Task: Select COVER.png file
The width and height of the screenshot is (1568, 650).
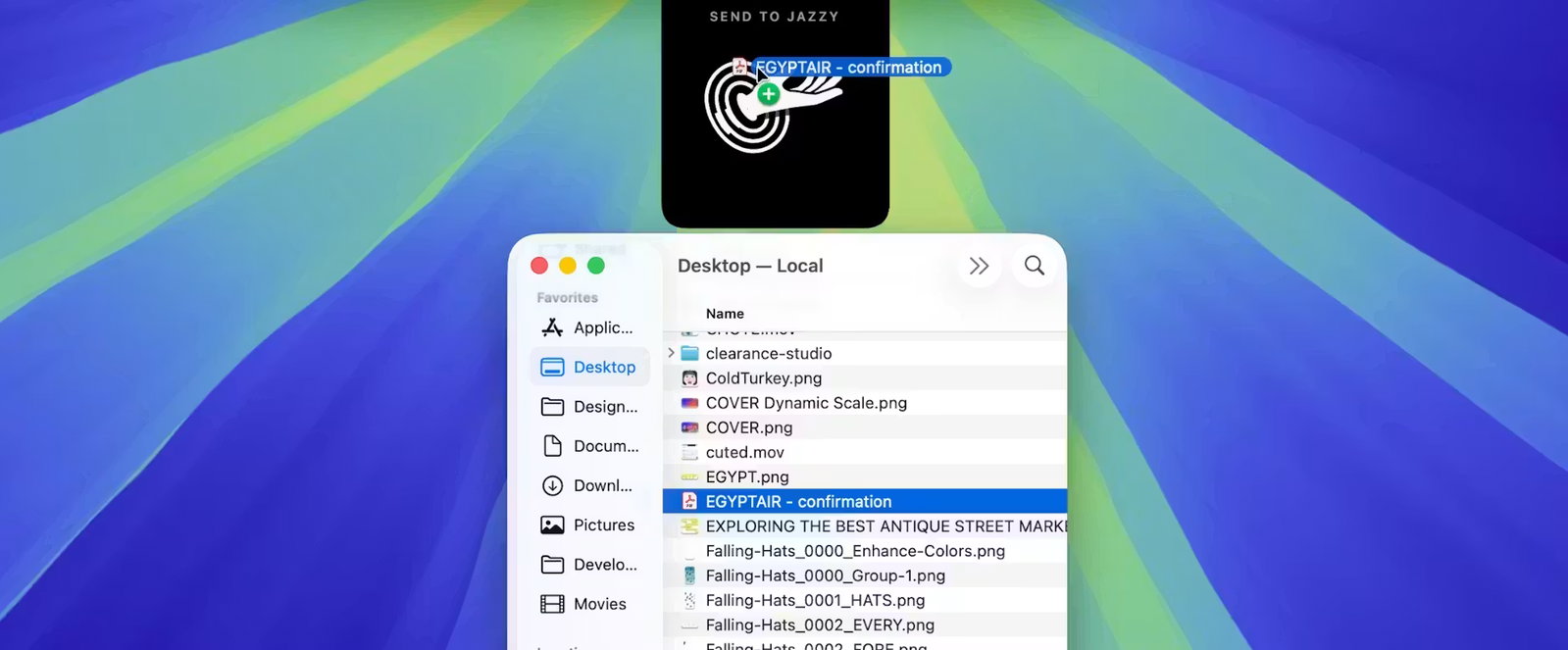Action: click(865, 427)
